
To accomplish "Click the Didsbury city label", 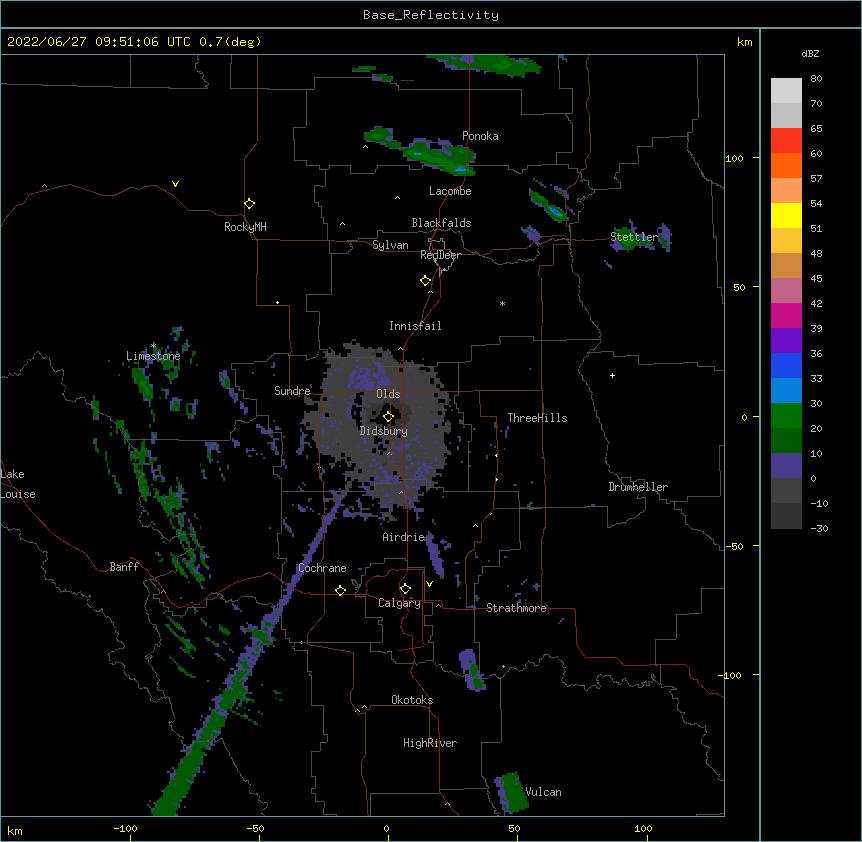I will pos(383,431).
